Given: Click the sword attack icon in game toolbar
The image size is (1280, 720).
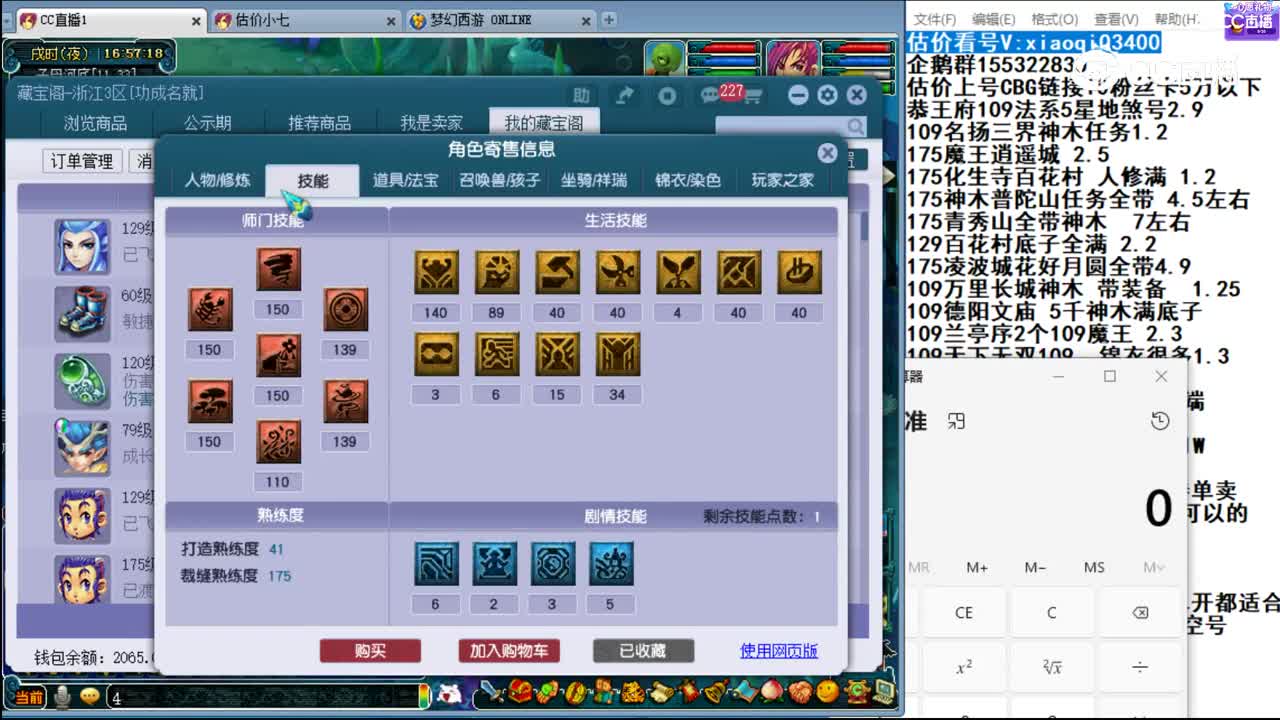Looking at the screenshot, I should click(x=491, y=692).
